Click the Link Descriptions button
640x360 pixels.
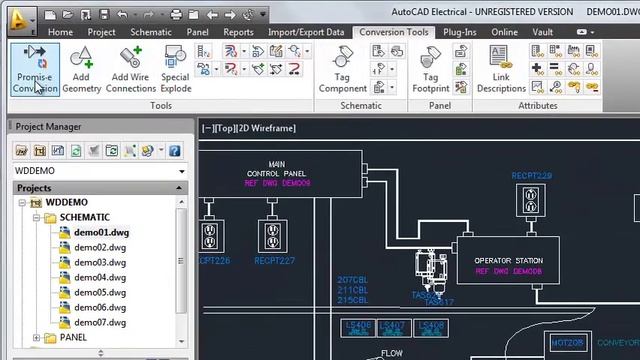[501, 70]
